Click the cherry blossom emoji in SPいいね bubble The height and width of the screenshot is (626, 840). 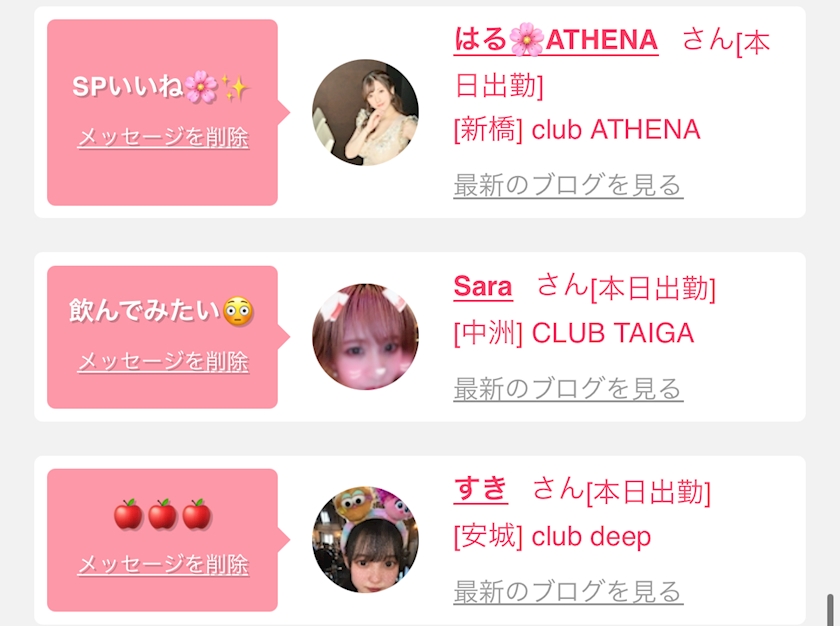[201, 87]
